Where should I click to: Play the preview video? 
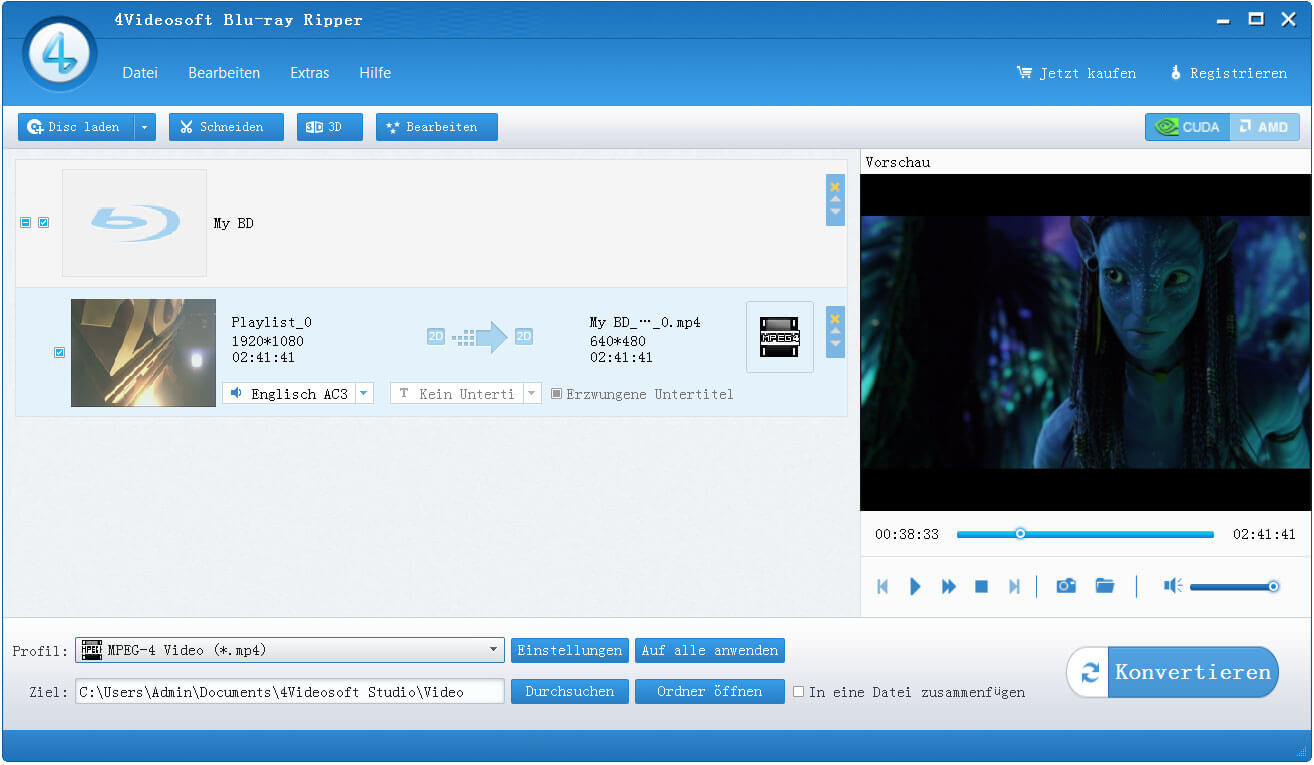click(915, 587)
